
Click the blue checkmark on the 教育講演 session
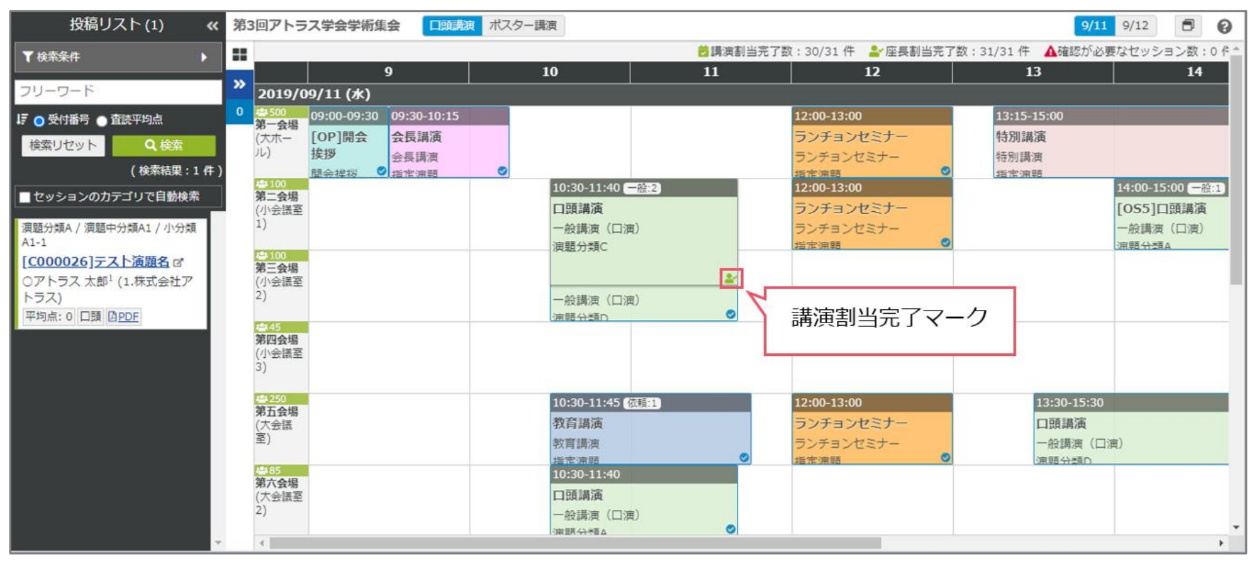click(744, 457)
